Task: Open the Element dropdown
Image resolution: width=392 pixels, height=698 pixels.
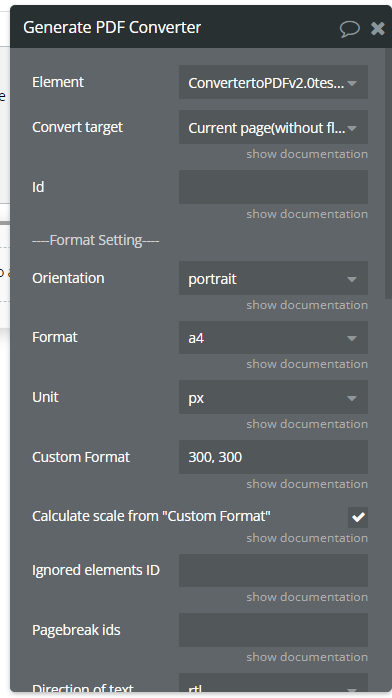Action: click(x=273, y=82)
